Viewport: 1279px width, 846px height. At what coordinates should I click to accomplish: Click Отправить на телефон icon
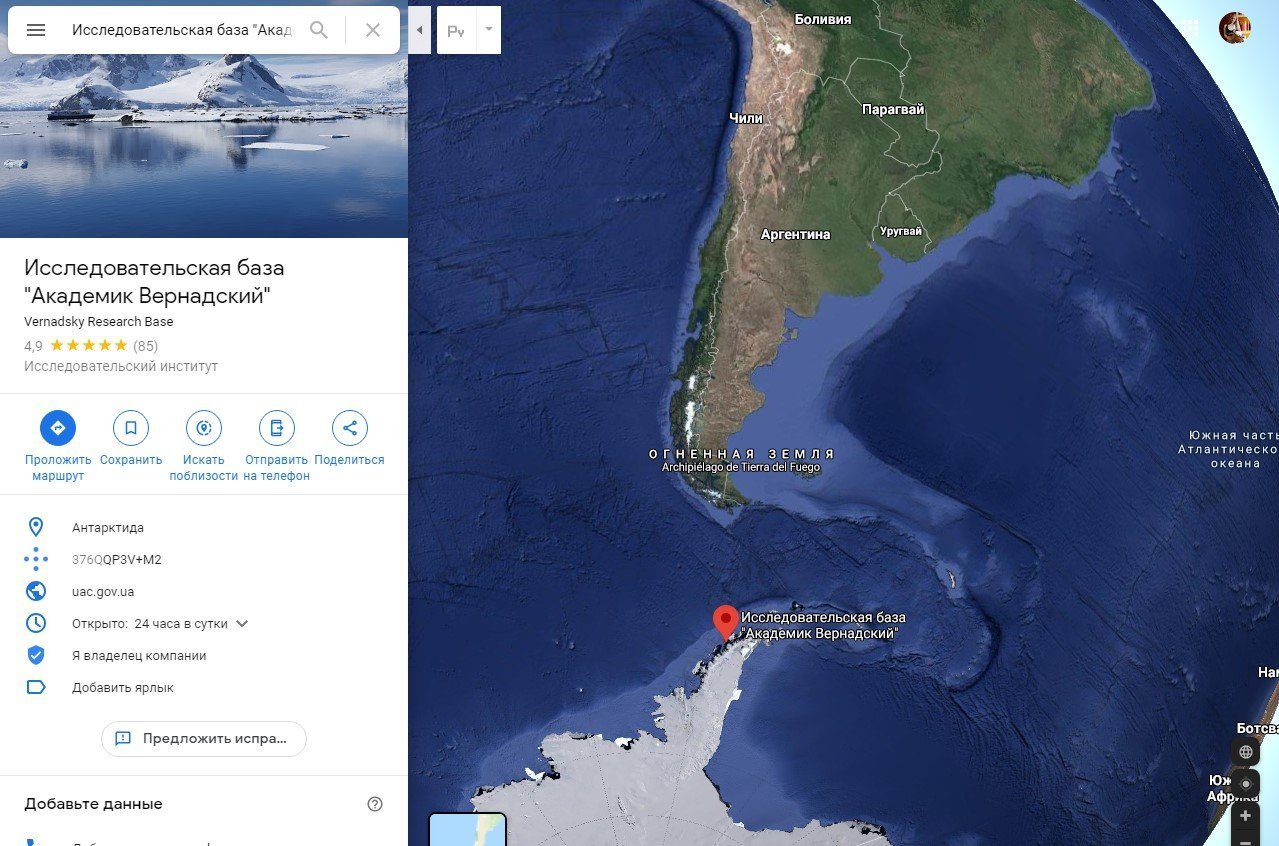click(x=277, y=428)
